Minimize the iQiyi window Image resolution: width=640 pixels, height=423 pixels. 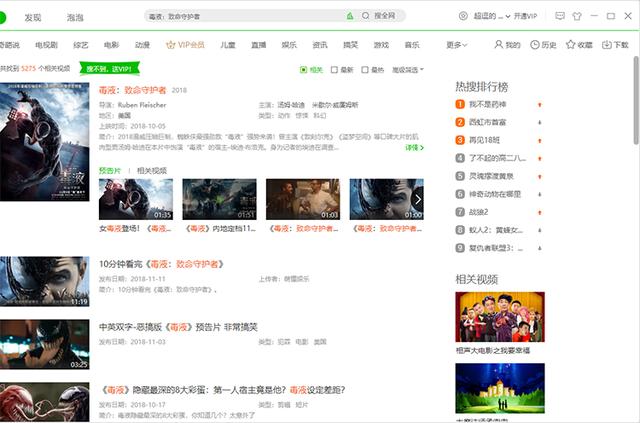594,16
